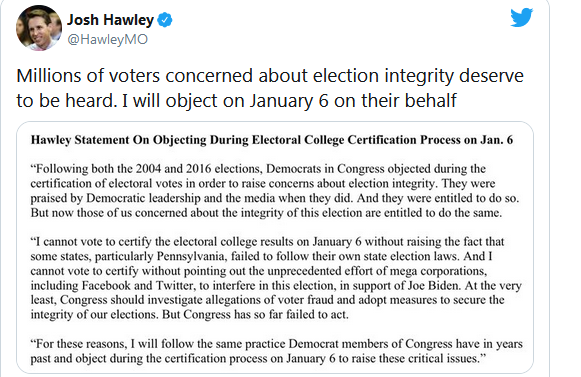Click the words 'on their behalf' in tweet
Viewport: 581px width, 377px height.
[x=396, y=100]
